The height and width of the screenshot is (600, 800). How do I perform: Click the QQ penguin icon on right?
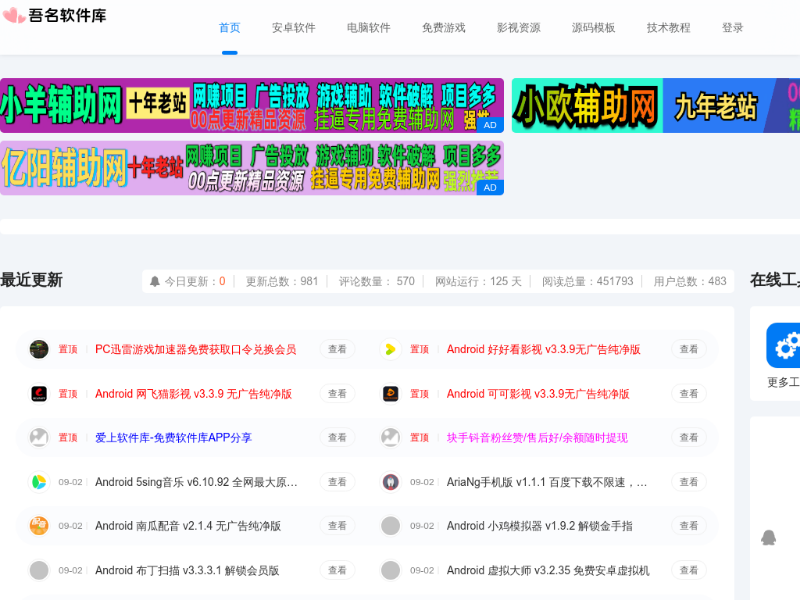pos(768,538)
